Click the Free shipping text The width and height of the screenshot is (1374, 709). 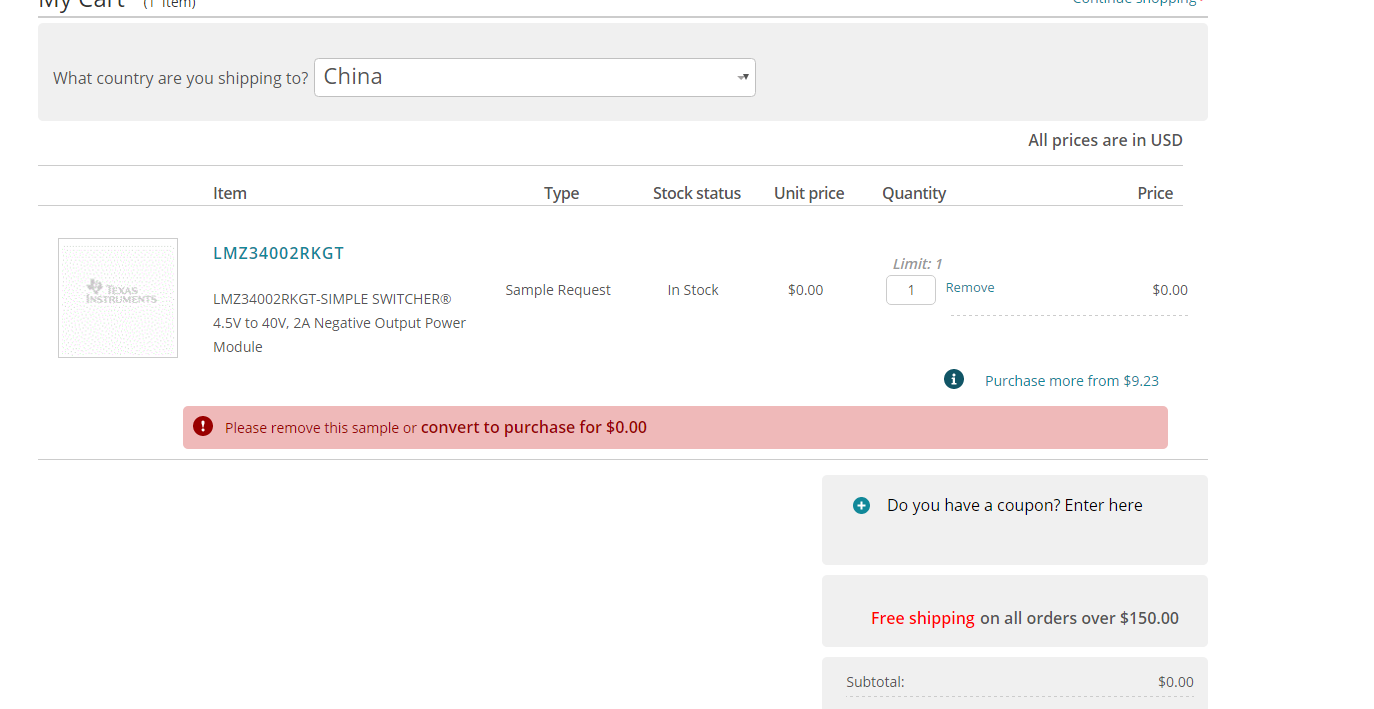pos(922,618)
